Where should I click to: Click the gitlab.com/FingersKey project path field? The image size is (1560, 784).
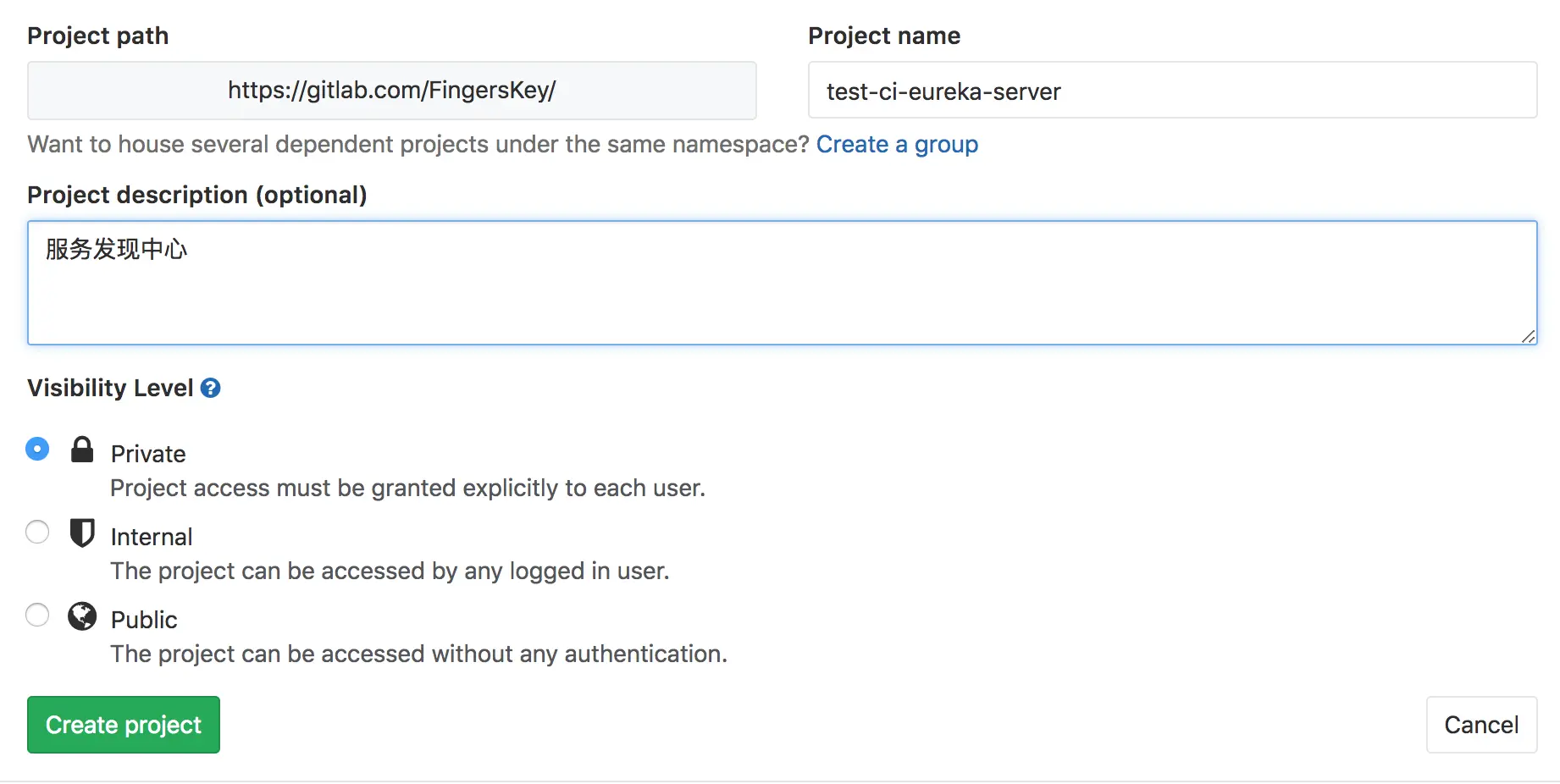click(391, 91)
